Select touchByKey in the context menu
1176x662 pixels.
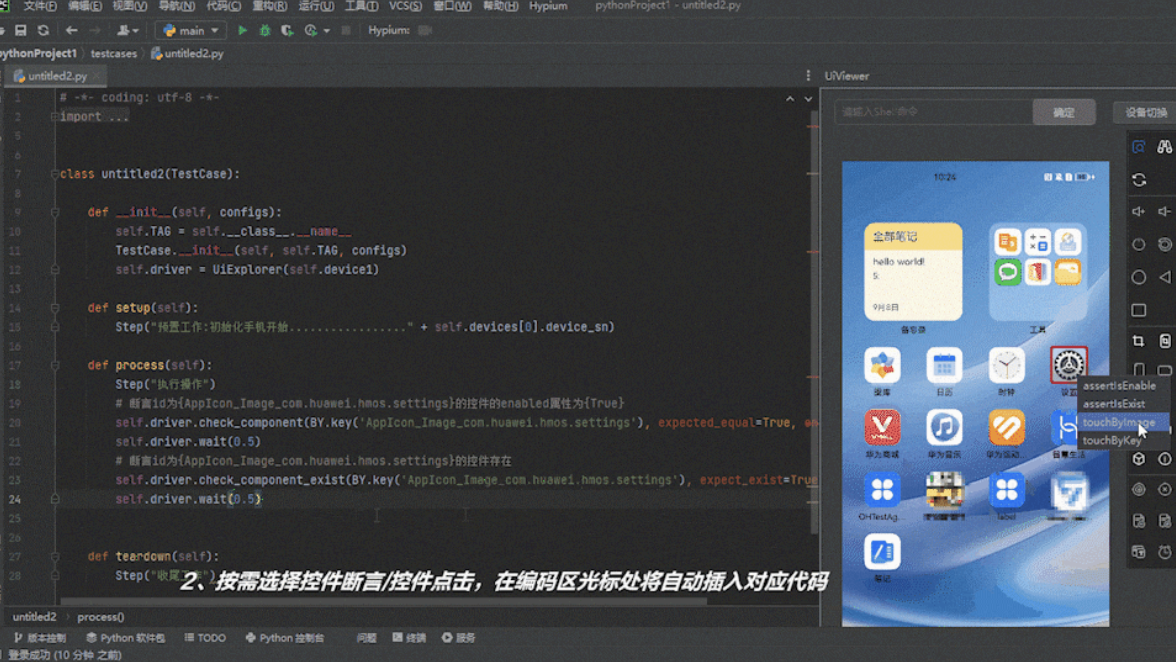point(1111,440)
